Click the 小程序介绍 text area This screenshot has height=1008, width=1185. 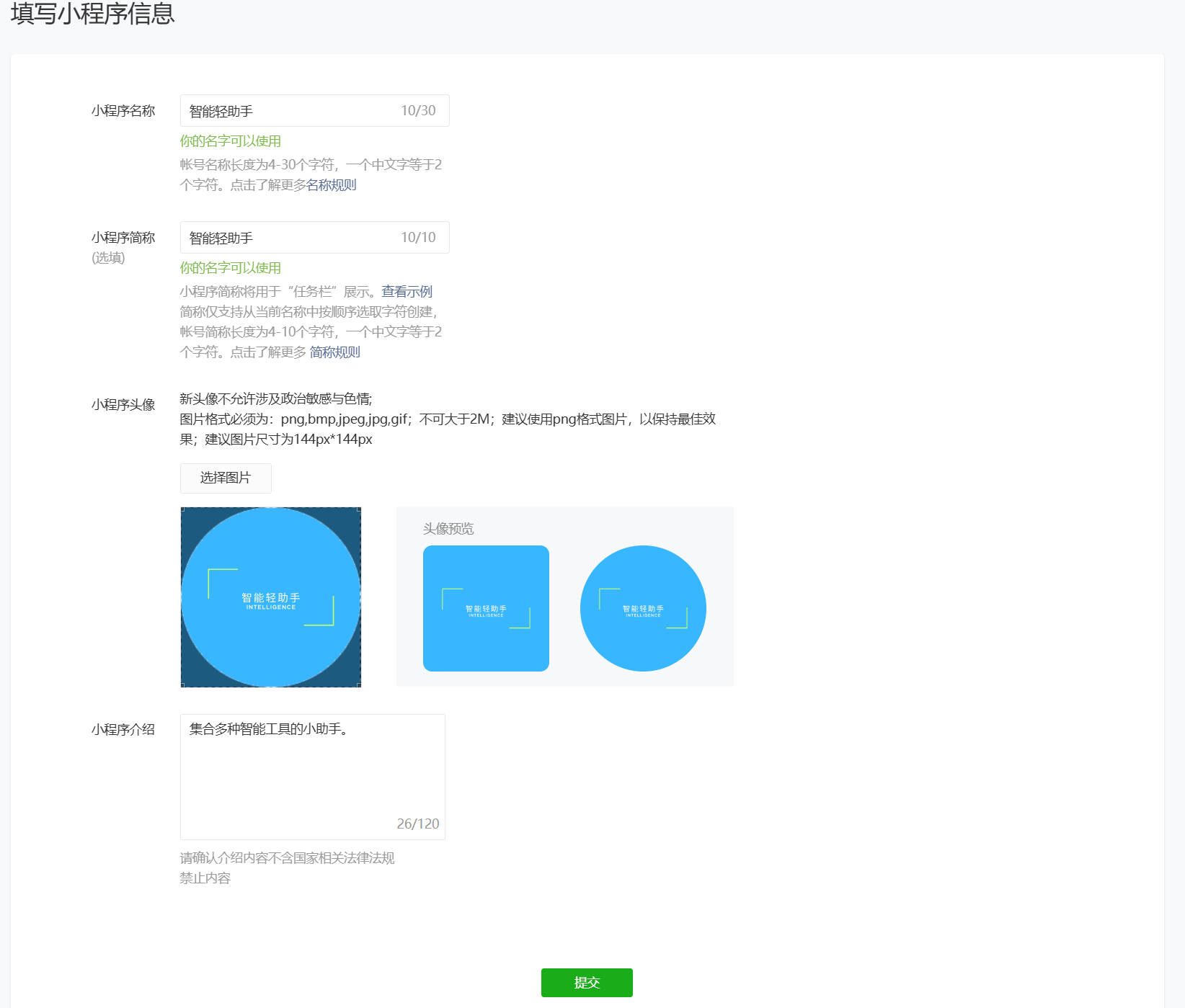point(313,777)
